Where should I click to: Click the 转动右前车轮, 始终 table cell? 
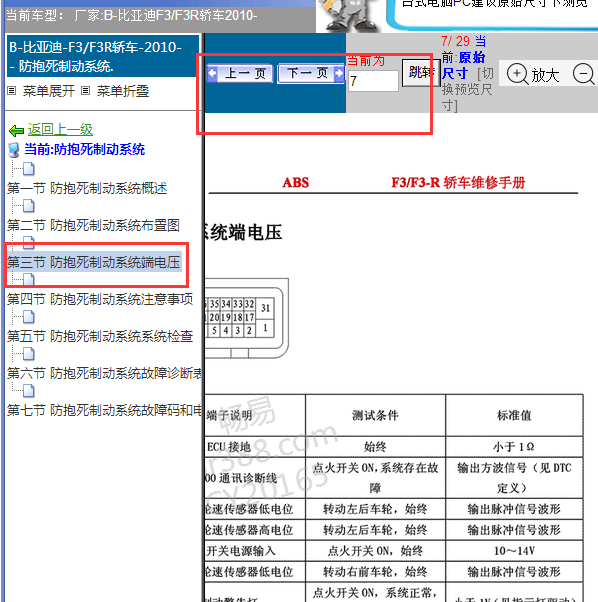click(x=375, y=572)
